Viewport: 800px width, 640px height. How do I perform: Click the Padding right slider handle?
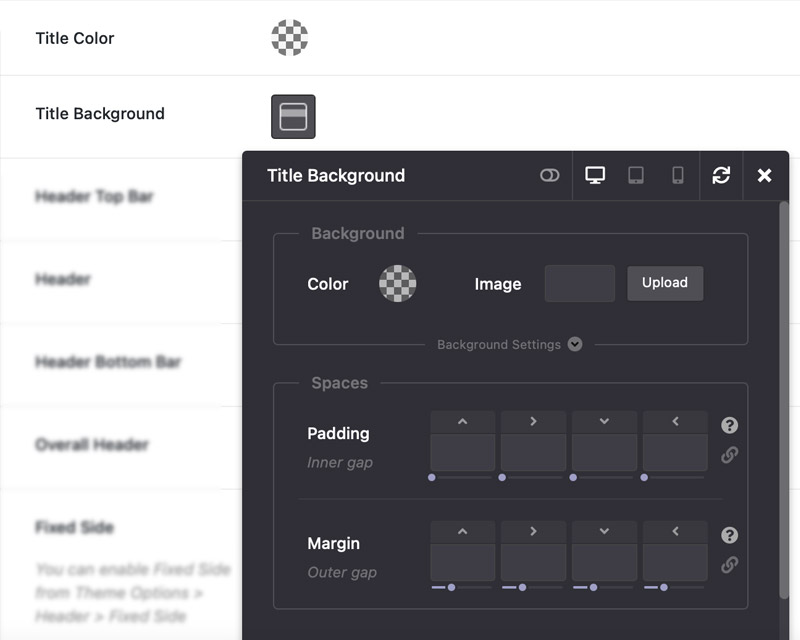(x=502, y=477)
